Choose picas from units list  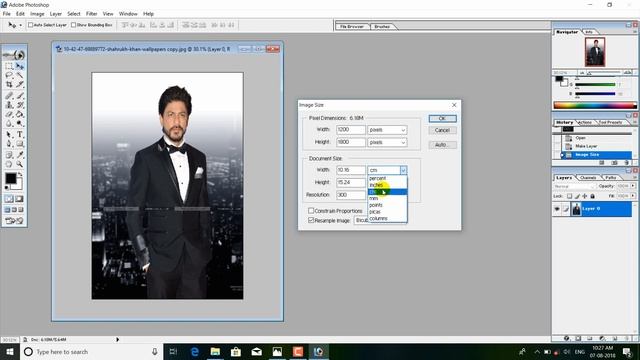[387, 212]
